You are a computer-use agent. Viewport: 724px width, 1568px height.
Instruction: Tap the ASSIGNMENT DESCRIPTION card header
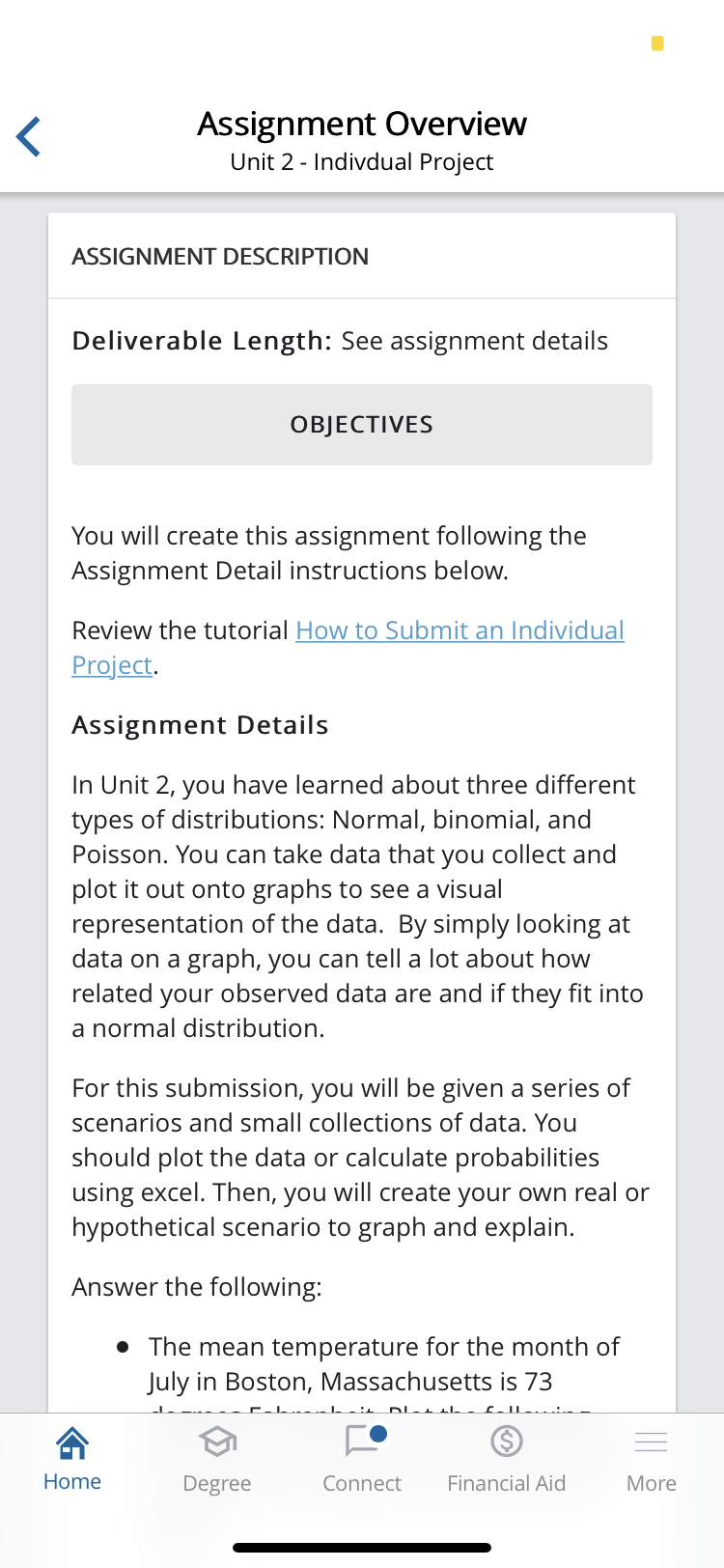click(x=220, y=257)
